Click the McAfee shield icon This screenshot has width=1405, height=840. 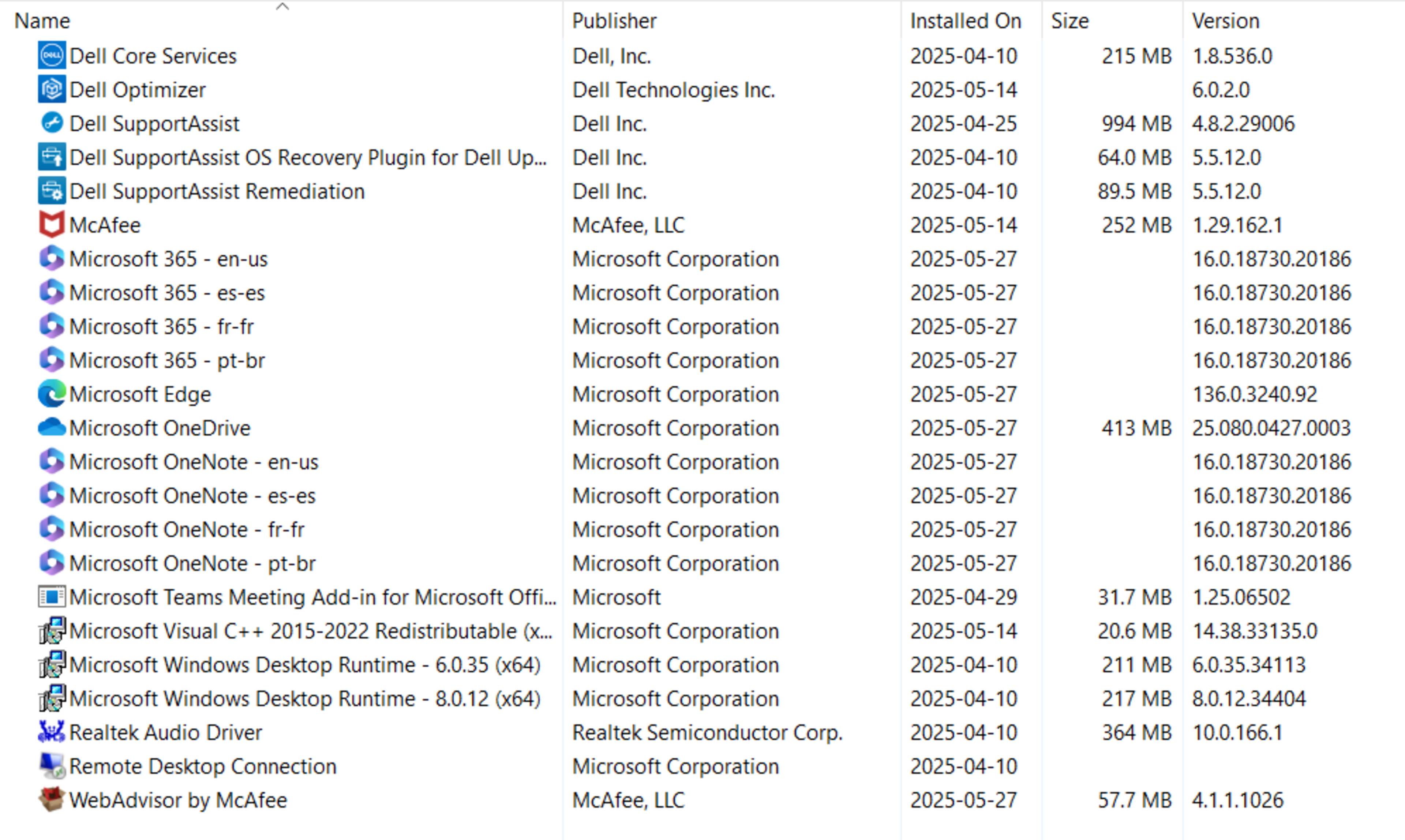pyautogui.click(x=52, y=225)
